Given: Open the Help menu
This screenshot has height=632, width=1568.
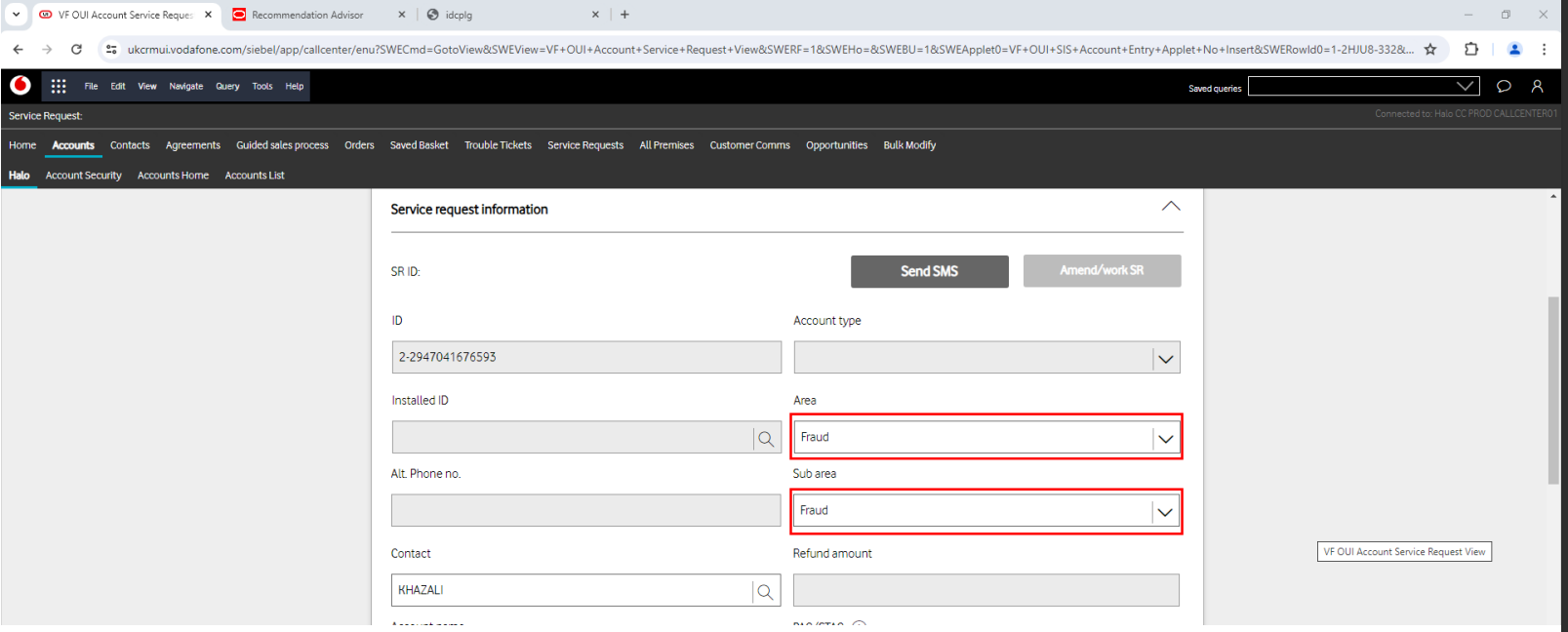Looking at the screenshot, I should click(x=295, y=86).
